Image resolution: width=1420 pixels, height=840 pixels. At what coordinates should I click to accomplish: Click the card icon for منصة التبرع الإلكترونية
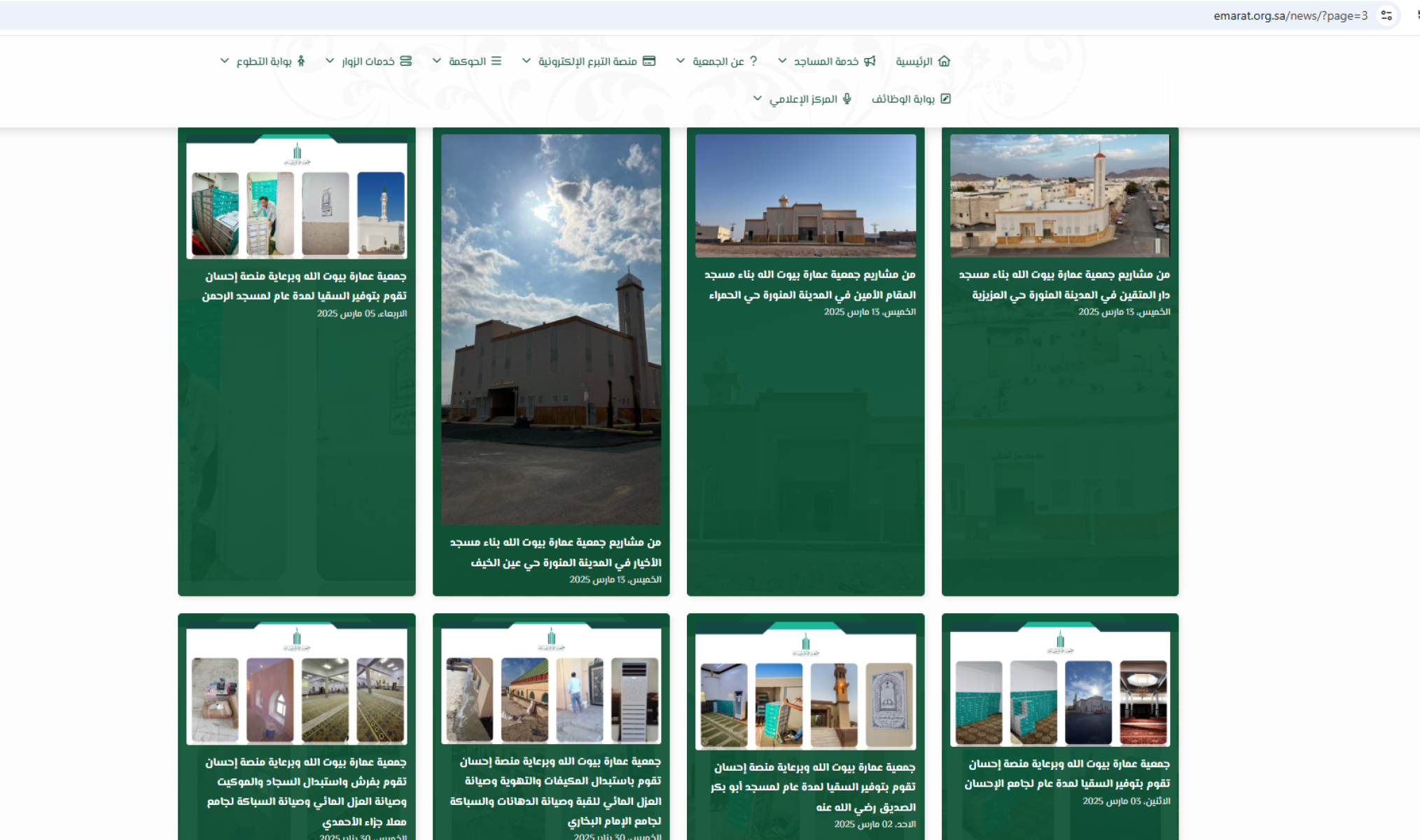pos(649,61)
